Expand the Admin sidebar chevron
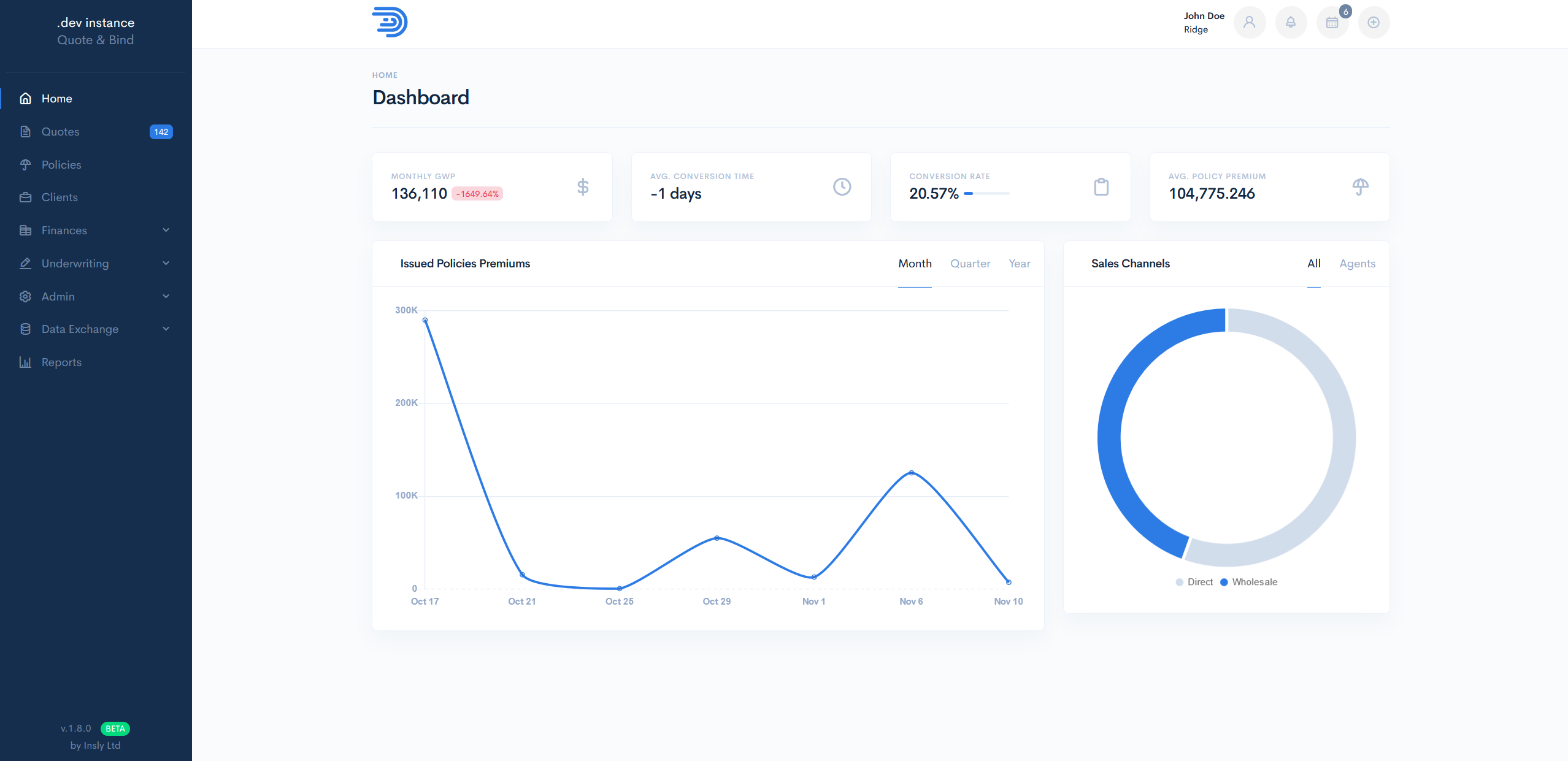The image size is (1568, 761). coord(166,296)
